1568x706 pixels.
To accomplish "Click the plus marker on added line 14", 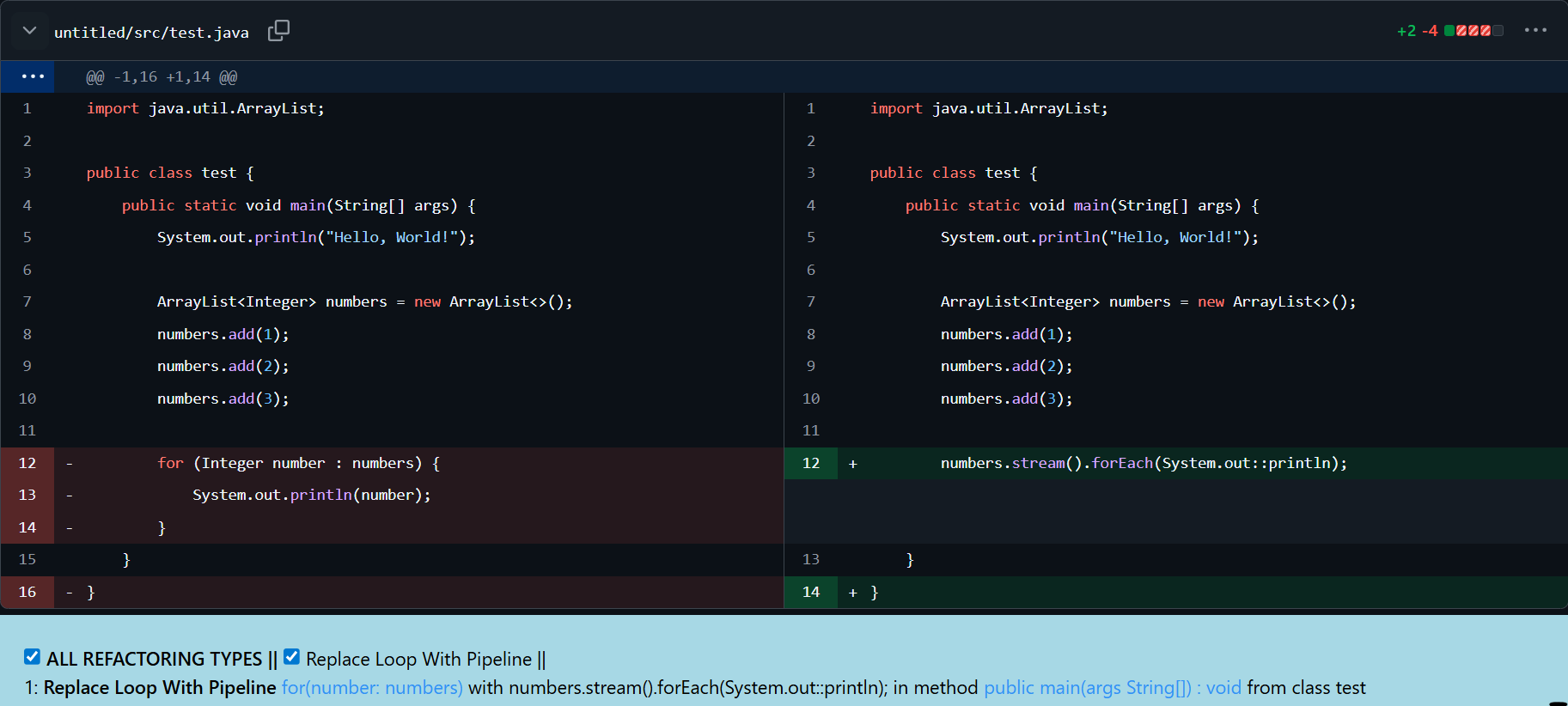I will pyautogui.click(x=852, y=593).
